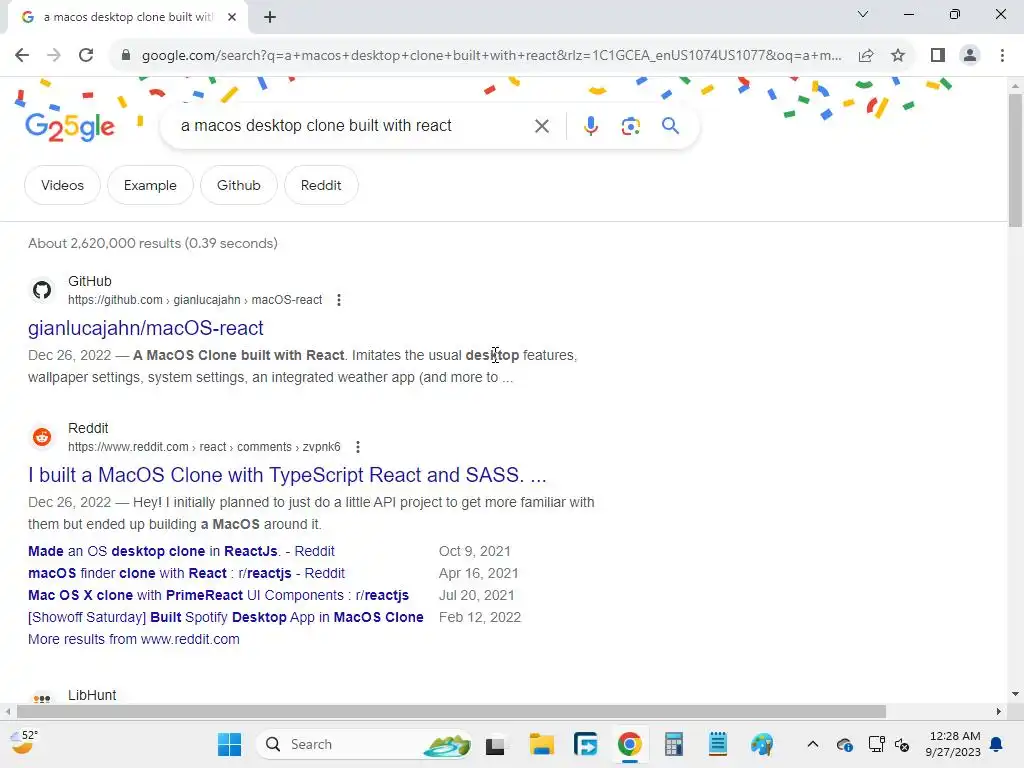
Task: Share this page icon in address bar
Action: click(866, 56)
